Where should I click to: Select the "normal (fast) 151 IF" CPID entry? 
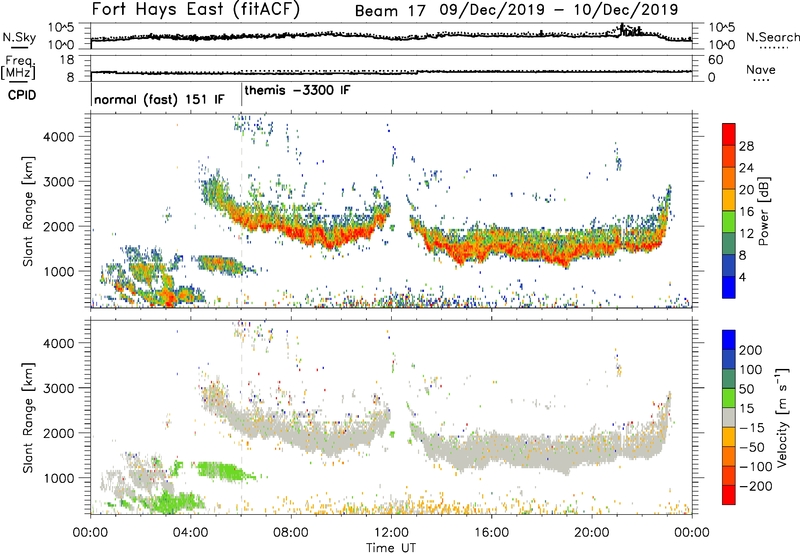tap(159, 99)
